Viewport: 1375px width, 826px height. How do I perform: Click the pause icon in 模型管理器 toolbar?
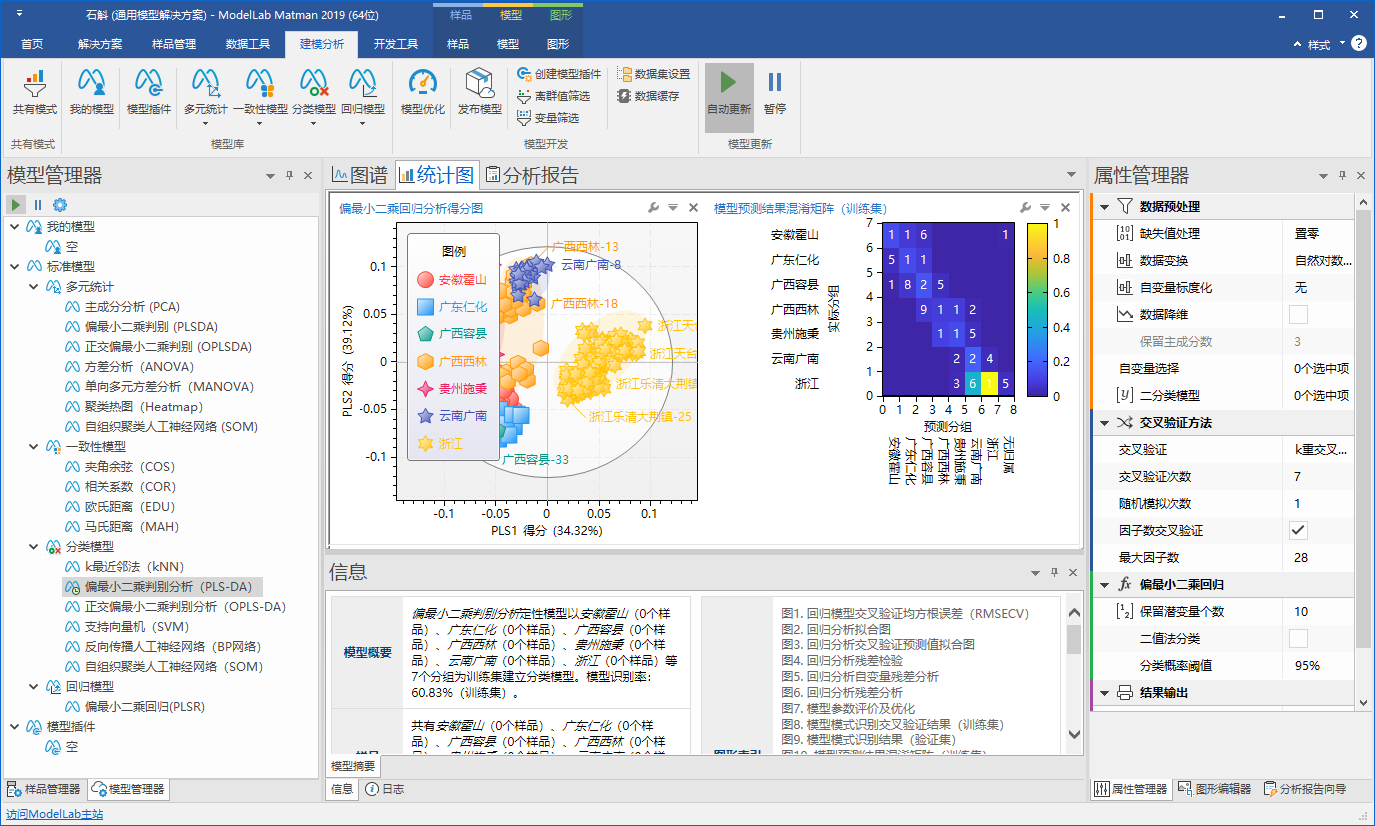click(38, 204)
